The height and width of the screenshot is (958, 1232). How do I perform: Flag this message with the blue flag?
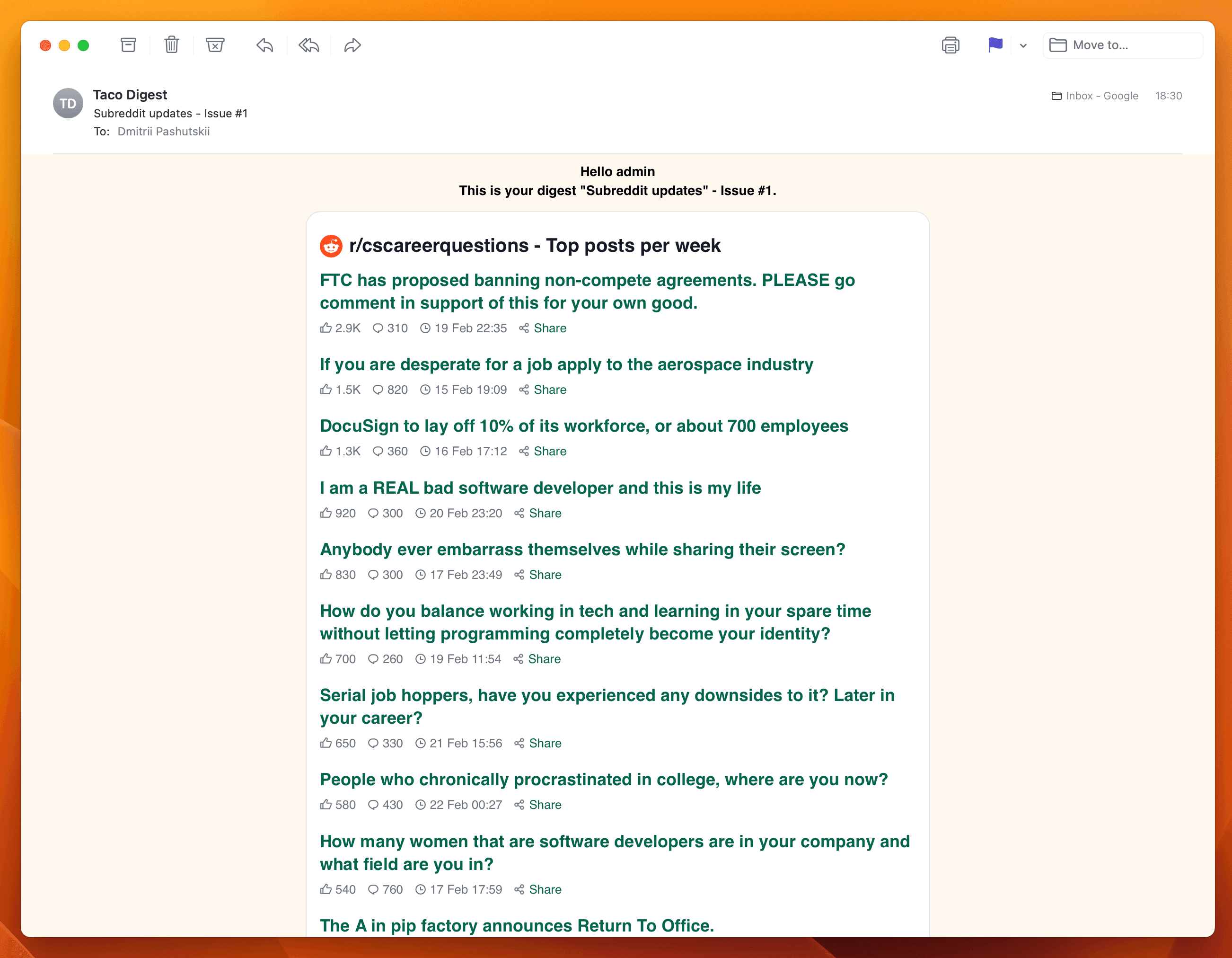(x=995, y=44)
